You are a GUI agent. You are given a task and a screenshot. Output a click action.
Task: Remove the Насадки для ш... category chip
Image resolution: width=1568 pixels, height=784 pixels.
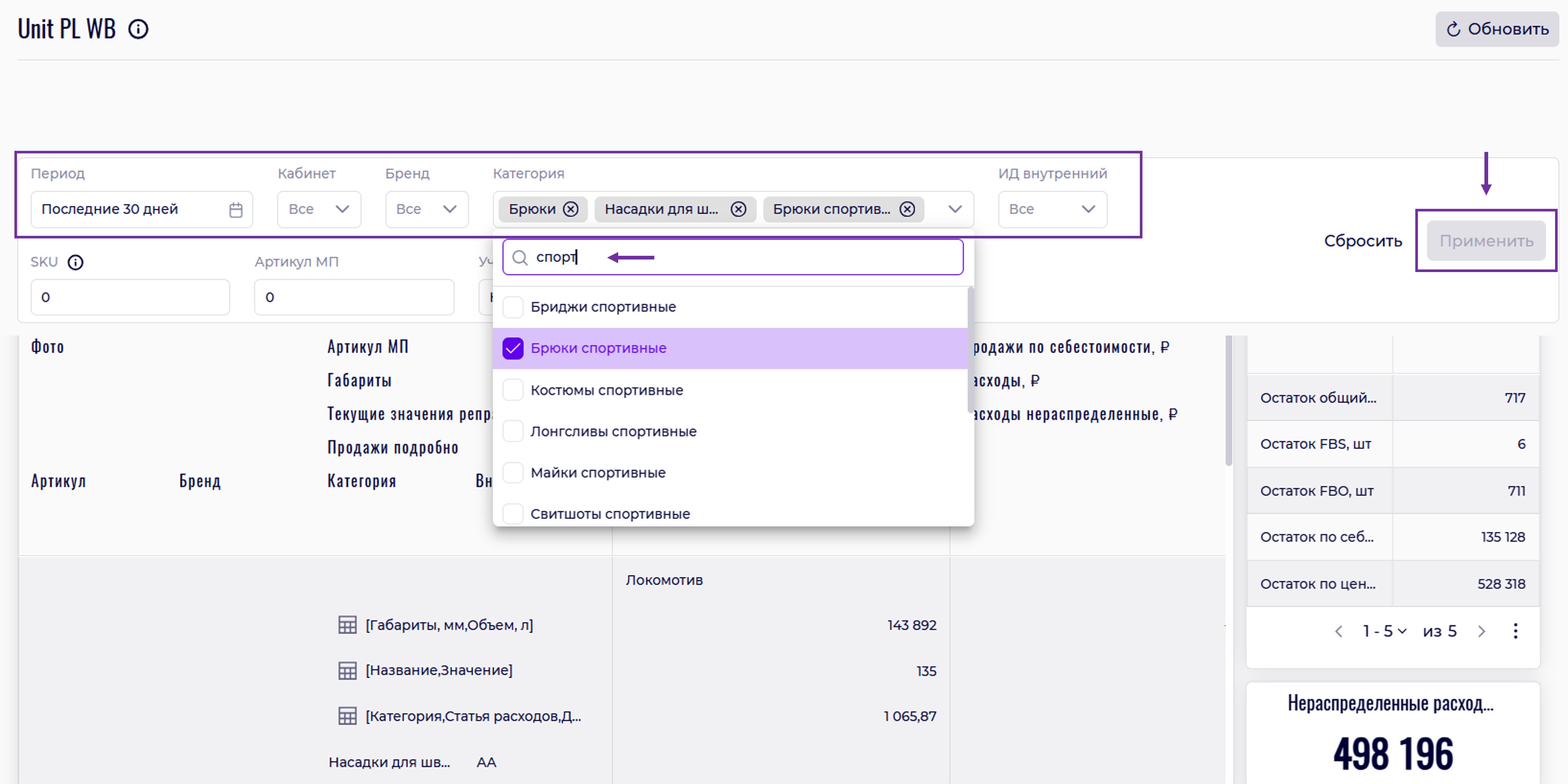[738, 209]
